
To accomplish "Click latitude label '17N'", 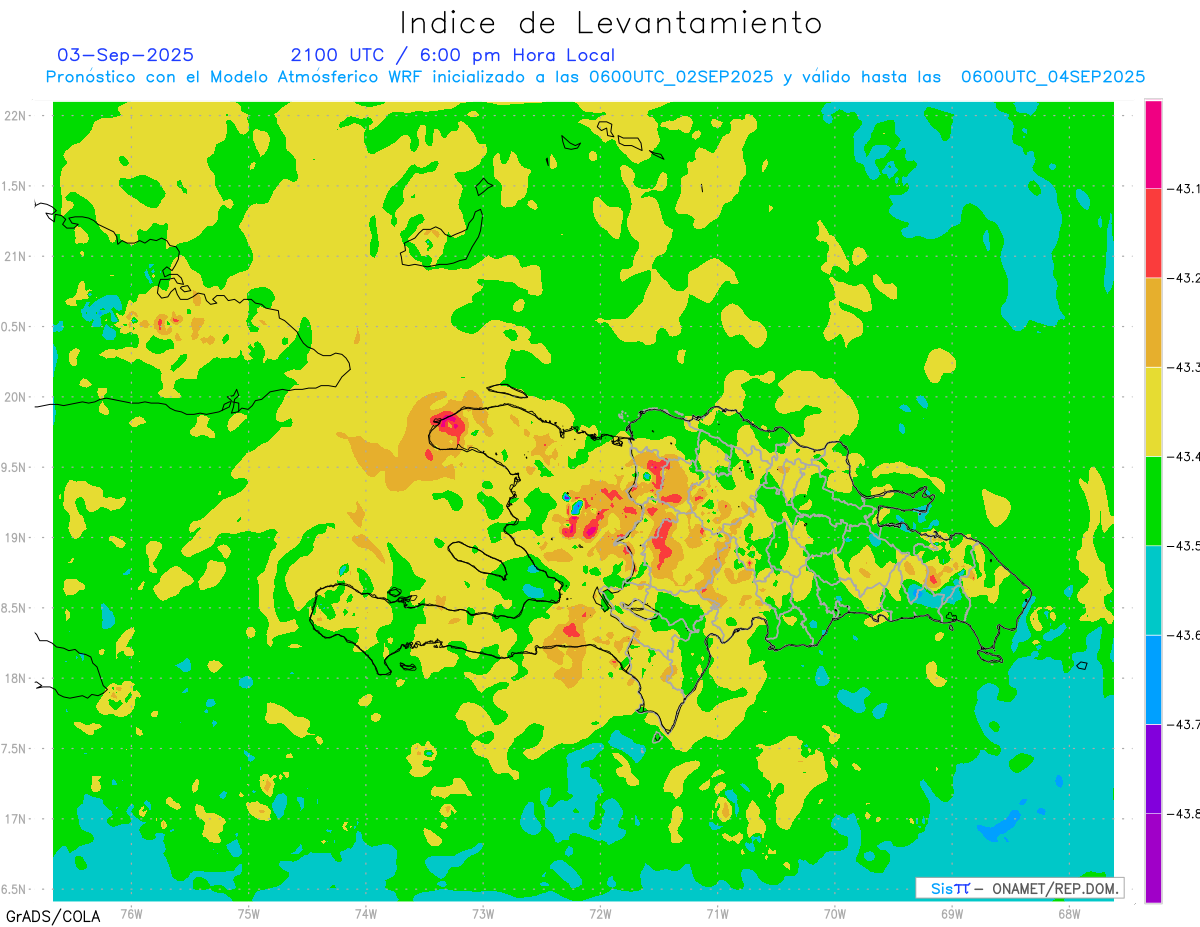I will (x=16, y=819).
